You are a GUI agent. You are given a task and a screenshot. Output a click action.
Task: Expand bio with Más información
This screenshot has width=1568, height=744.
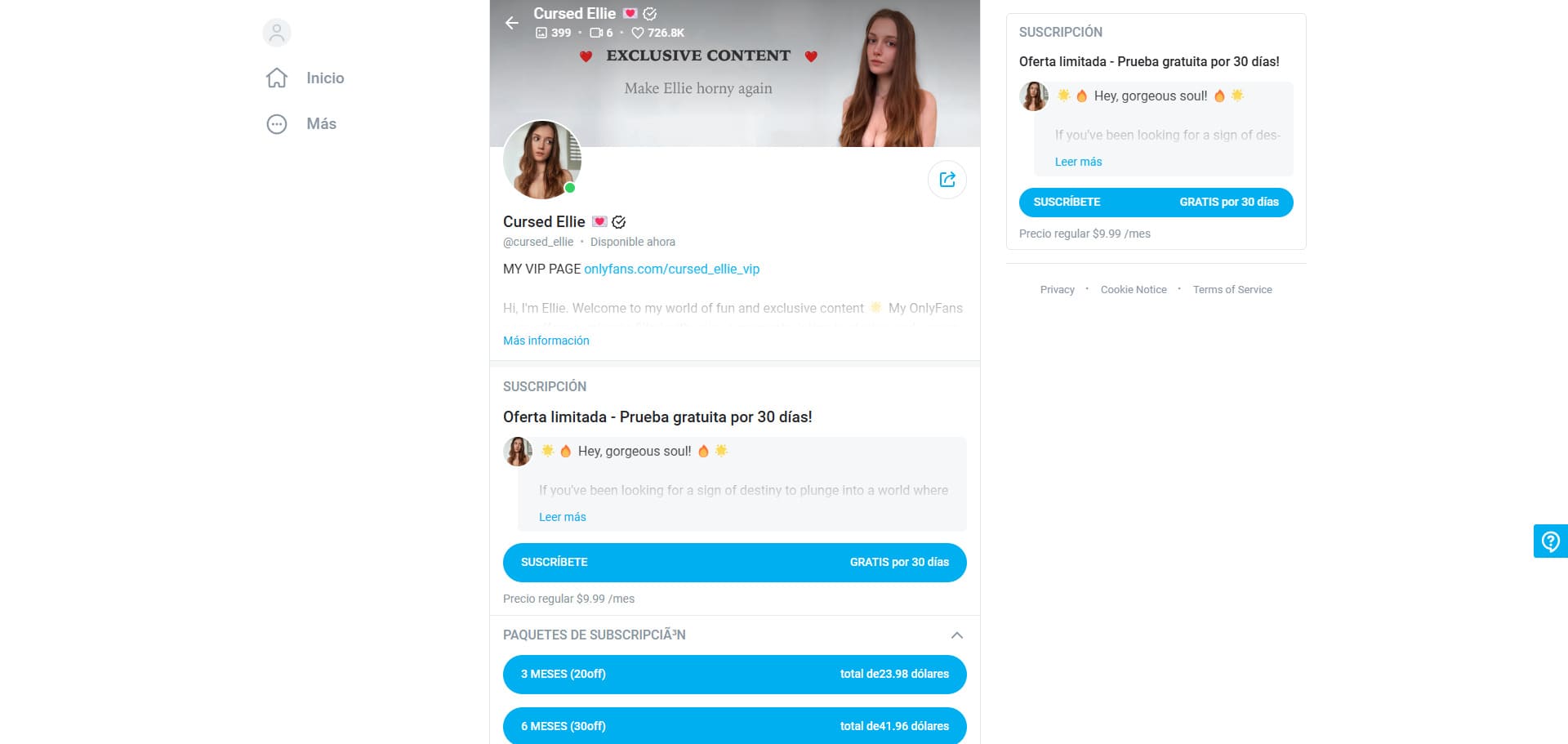tap(546, 341)
